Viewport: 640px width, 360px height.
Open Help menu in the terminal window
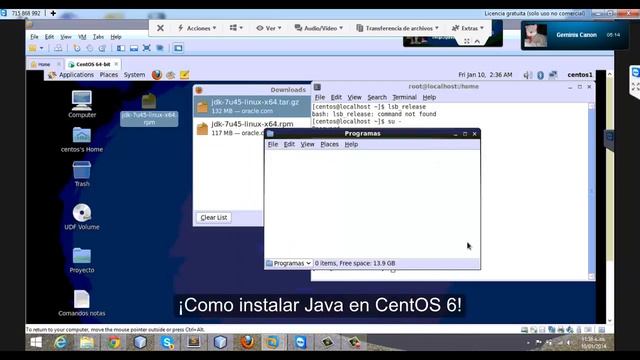429,97
